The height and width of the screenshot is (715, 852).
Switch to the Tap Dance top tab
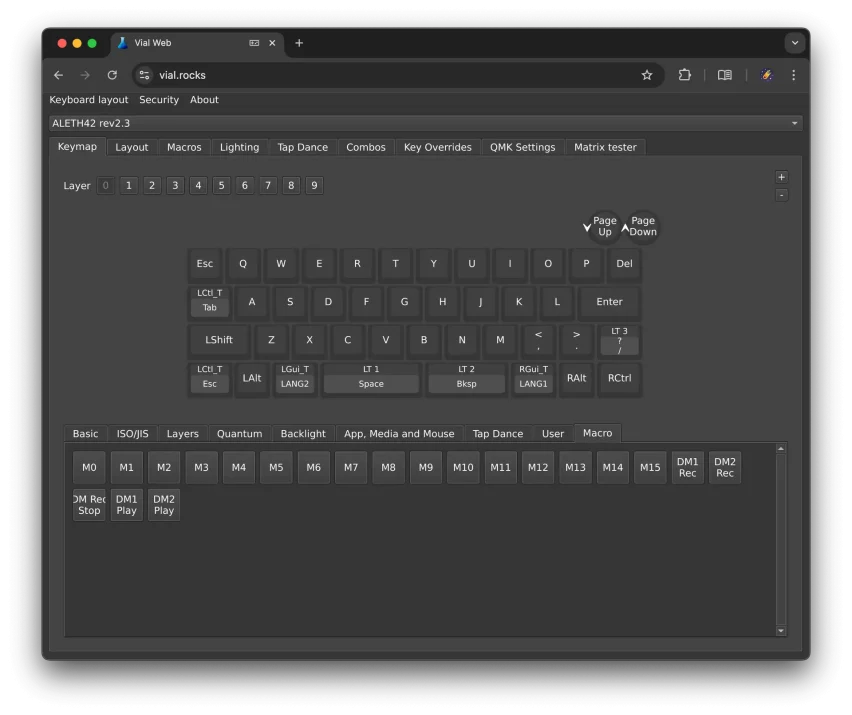pyautogui.click(x=302, y=147)
